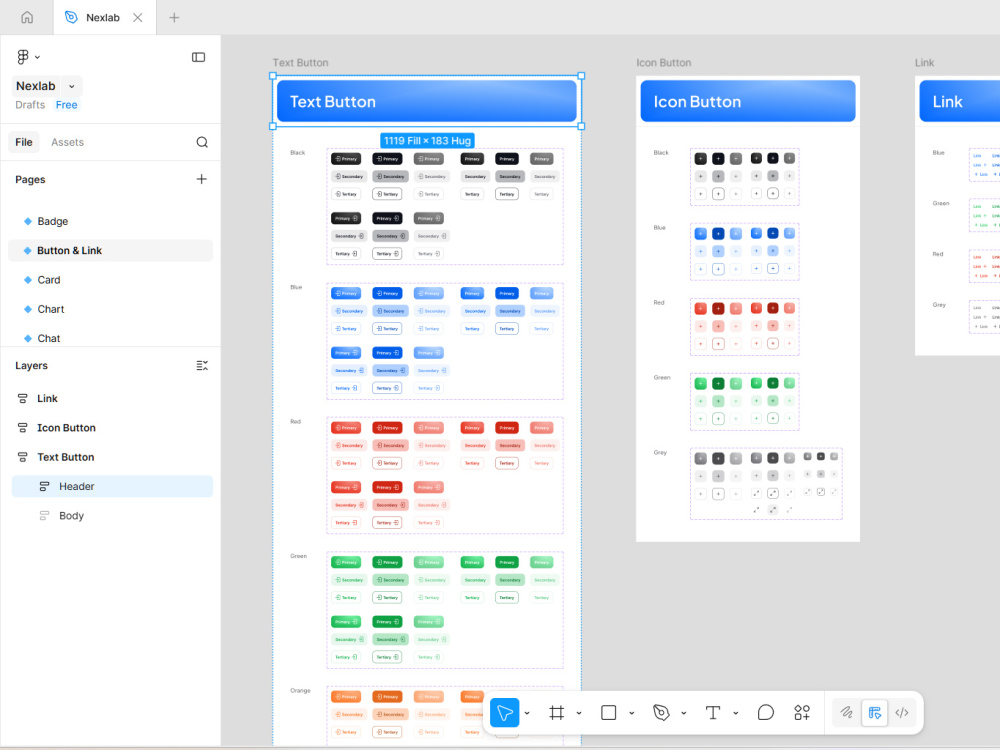Select the Button & Link page
Screen dimensions: 1000x750
pos(110,251)
